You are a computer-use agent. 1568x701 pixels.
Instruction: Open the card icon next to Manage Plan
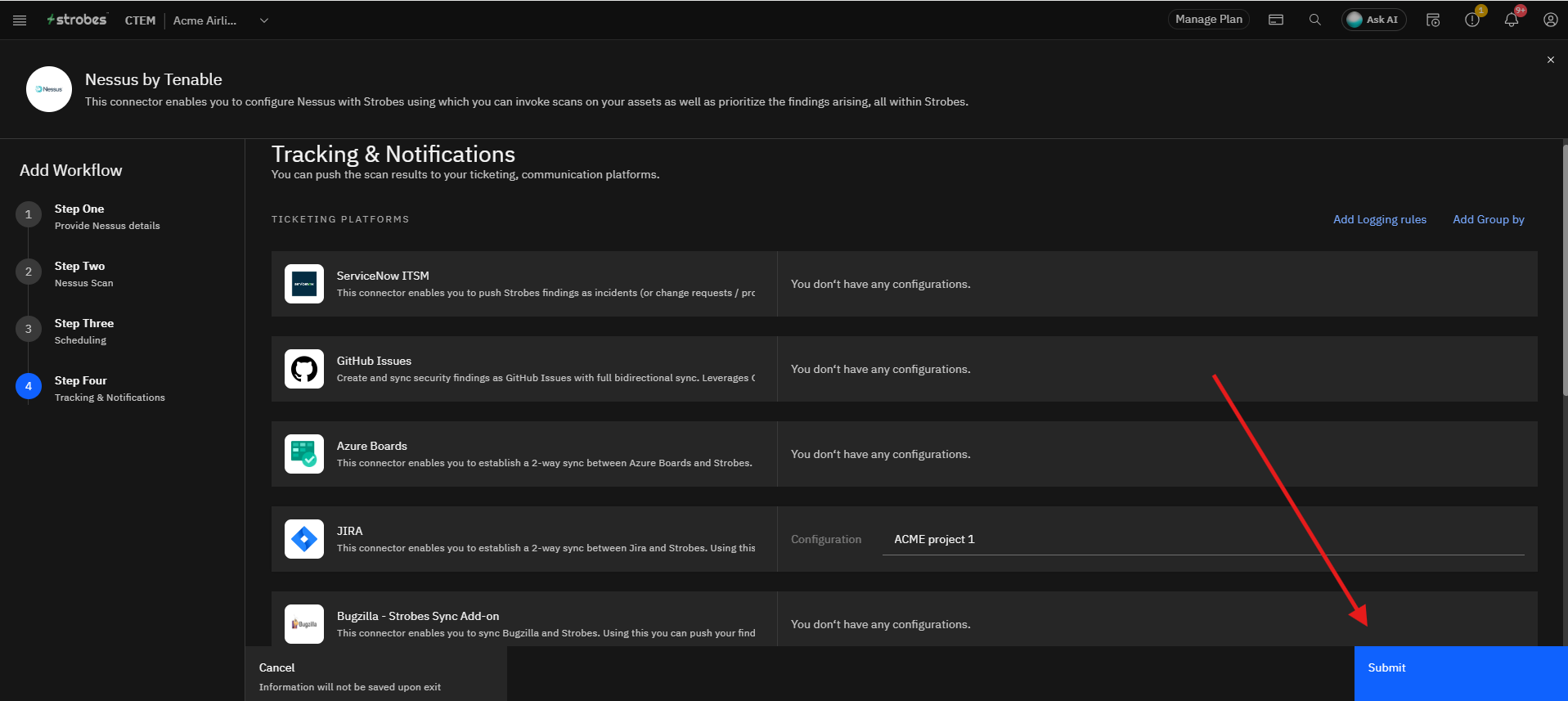[x=1275, y=20]
